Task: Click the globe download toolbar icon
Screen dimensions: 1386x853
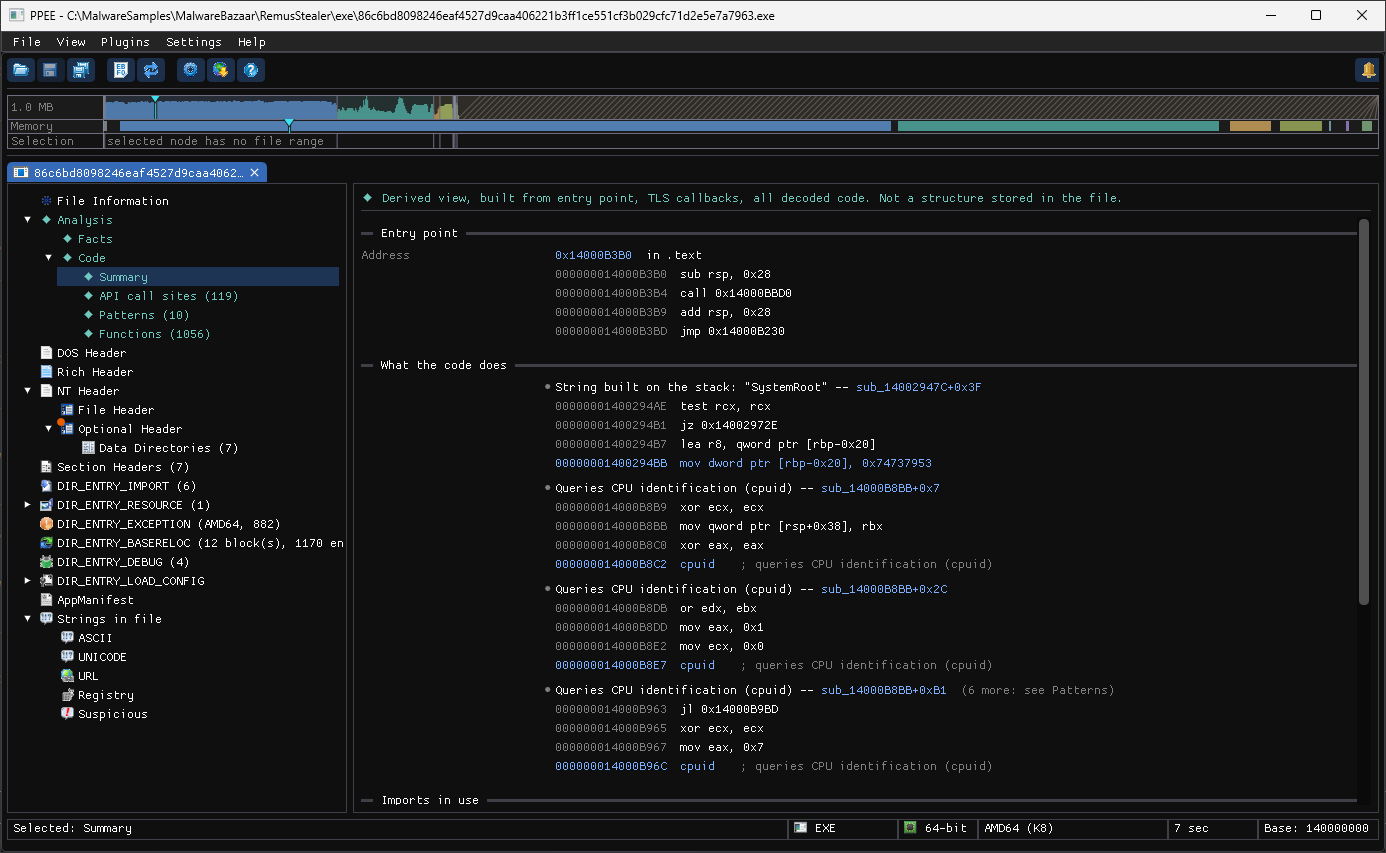Action: point(220,70)
